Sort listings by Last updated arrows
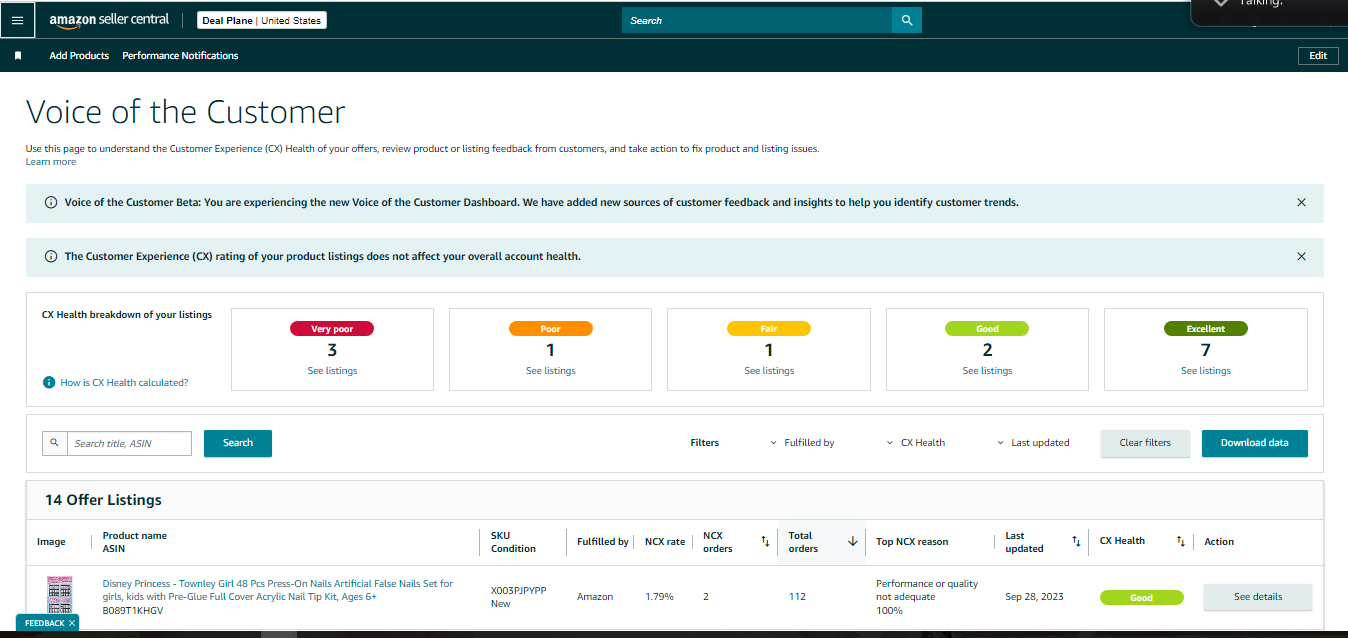 (1076, 541)
